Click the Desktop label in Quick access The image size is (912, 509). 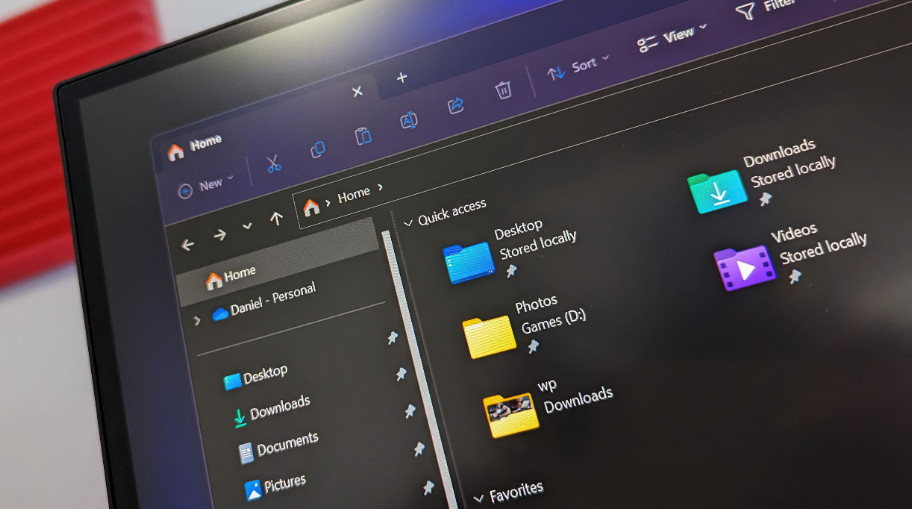(518, 229)
